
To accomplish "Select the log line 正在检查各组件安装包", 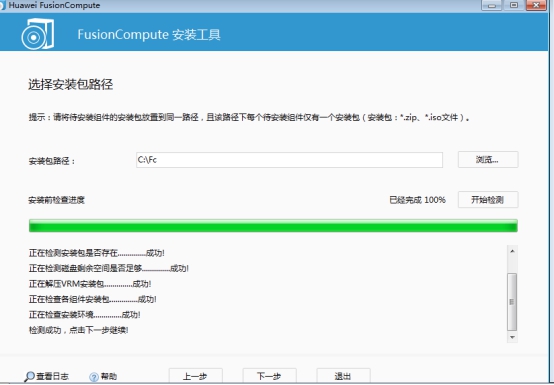I will tap(93, 300).
